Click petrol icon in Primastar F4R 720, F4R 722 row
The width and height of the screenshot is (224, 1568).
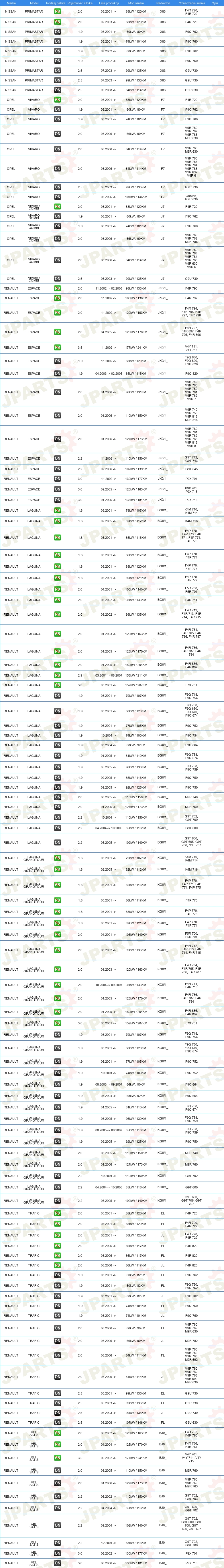[x=57, y=11]
